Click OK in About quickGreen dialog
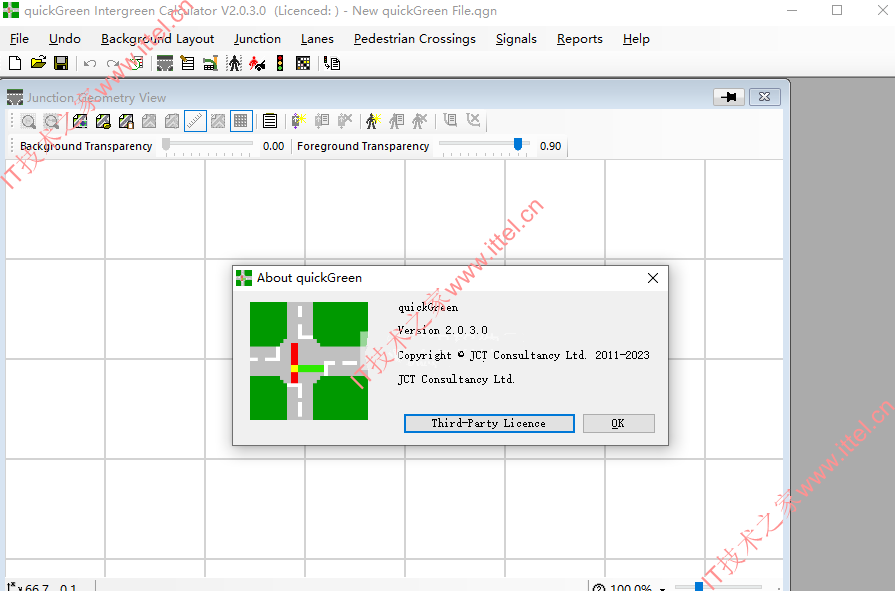The width and height of the screenshot is (895, 591). tap(618, 423)
